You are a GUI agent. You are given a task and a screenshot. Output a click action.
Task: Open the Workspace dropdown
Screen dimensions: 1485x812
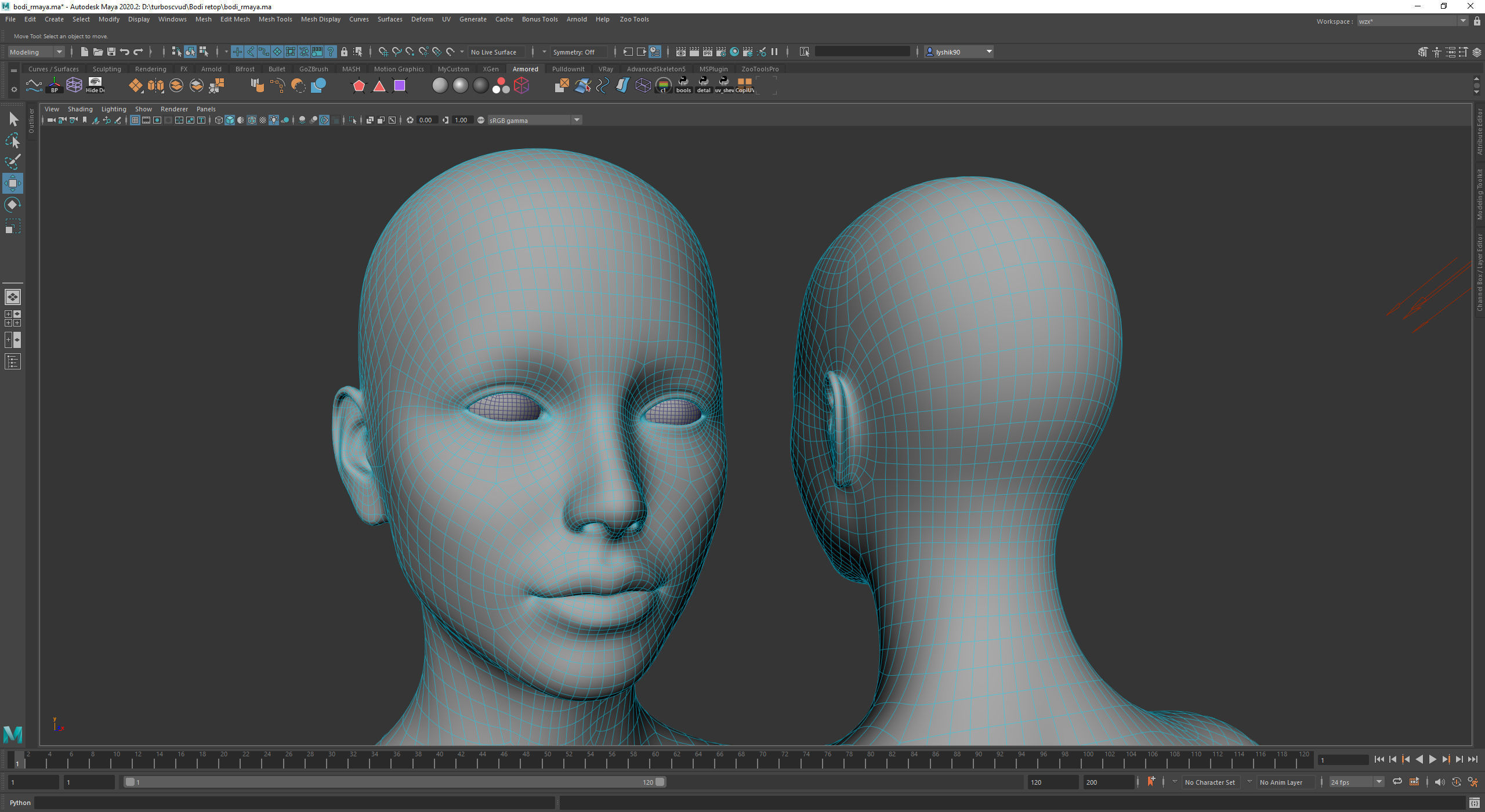1412,21
